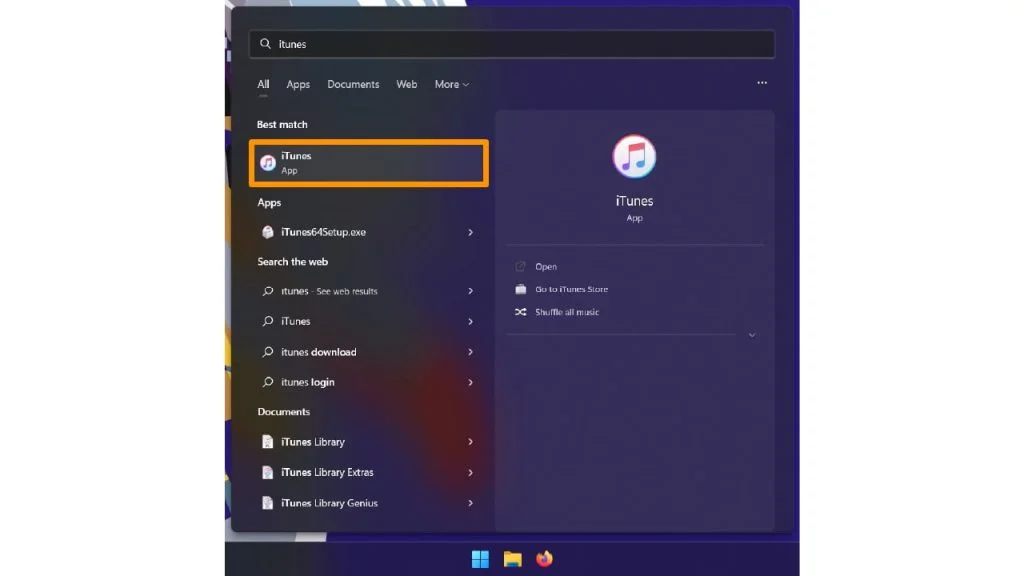Launch Firefox from the taskbar
Viewport: 1024px width, 576px height.
coord(544,559)
